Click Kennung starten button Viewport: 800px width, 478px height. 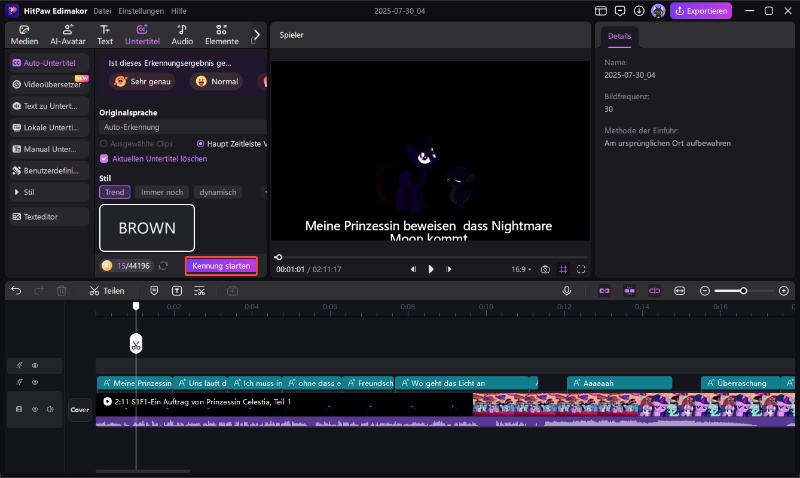[221, 266]
